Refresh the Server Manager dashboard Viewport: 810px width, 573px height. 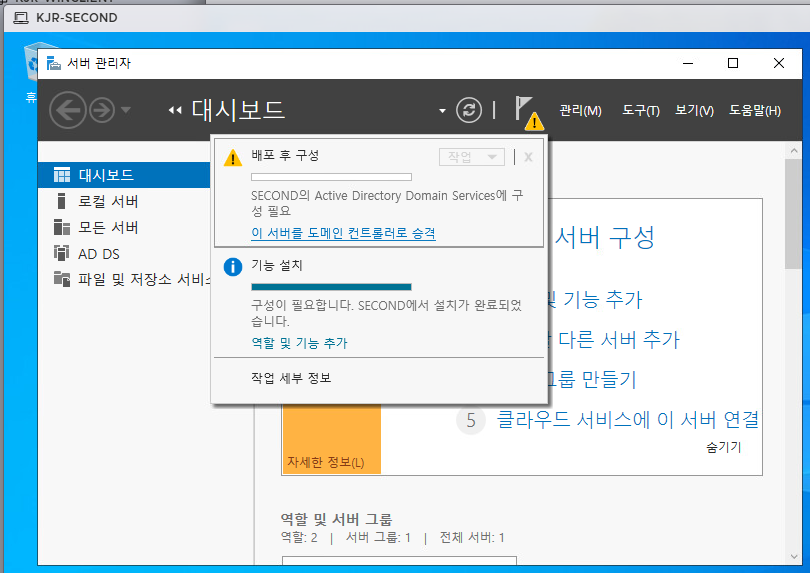[469, 110]
